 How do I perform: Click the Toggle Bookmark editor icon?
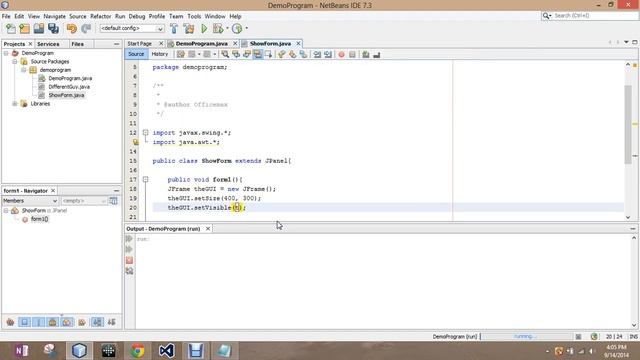coord(304,54)
